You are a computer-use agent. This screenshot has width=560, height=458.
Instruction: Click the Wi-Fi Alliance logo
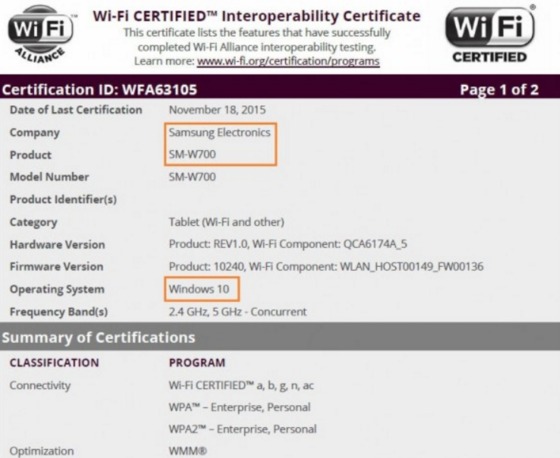(41, 35)
